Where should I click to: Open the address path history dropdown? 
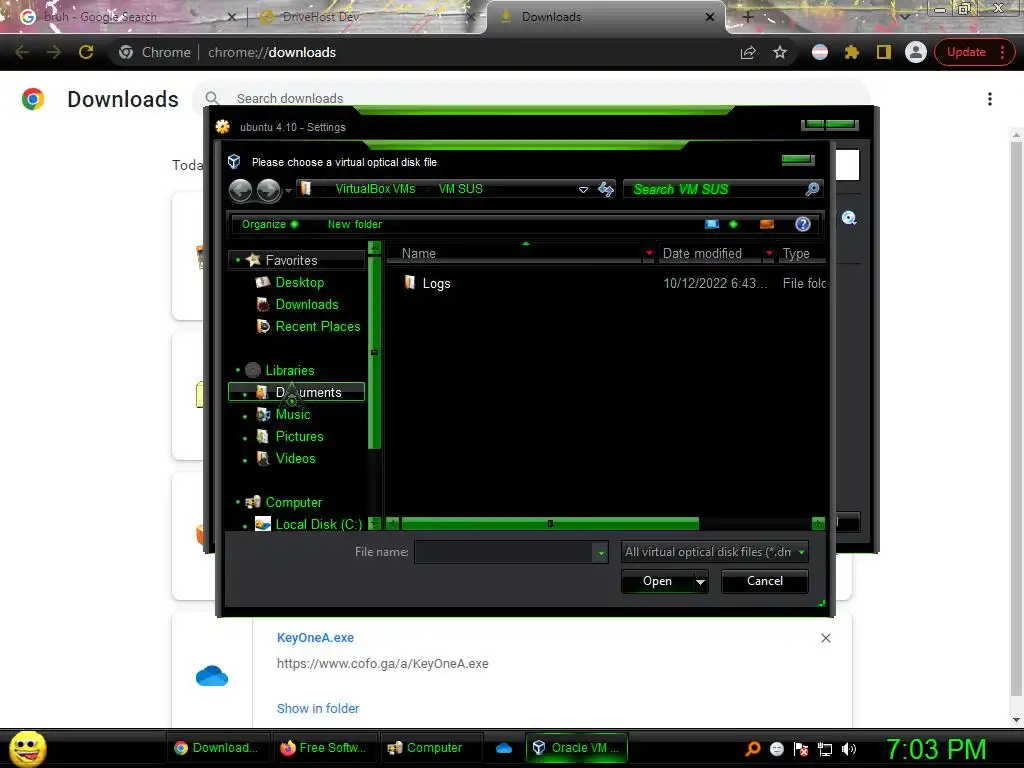(x=583, y=189)
